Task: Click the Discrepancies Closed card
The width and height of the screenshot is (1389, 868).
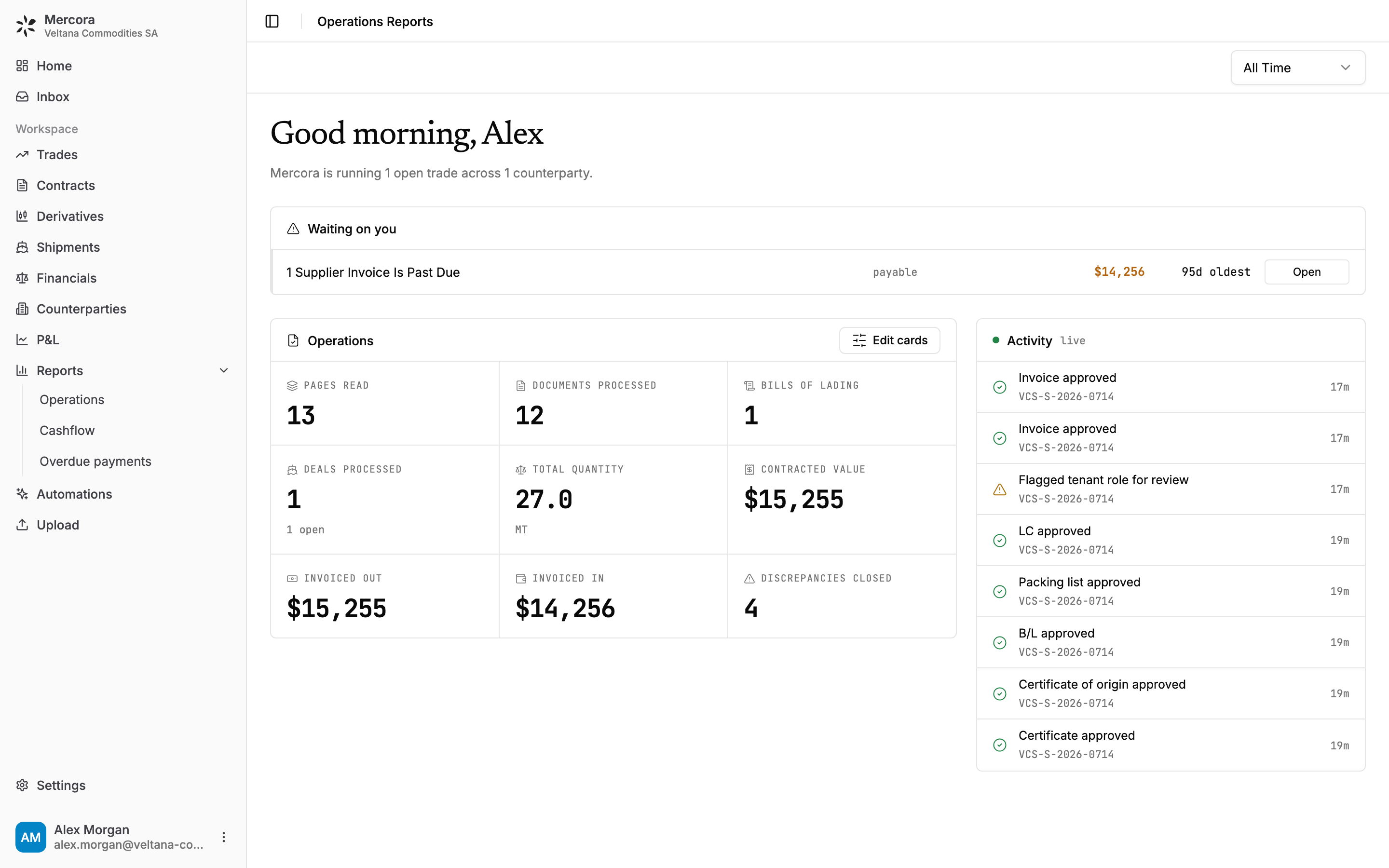Action: click(x=842, y=596)
